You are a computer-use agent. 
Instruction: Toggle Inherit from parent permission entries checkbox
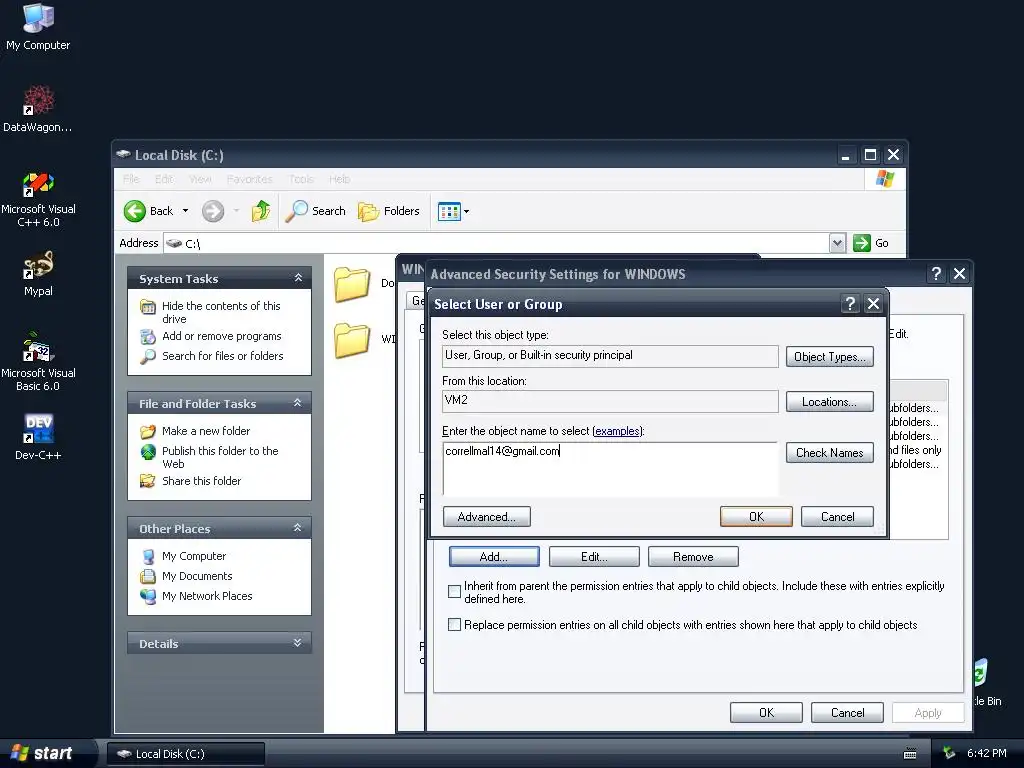pos(455,592)
